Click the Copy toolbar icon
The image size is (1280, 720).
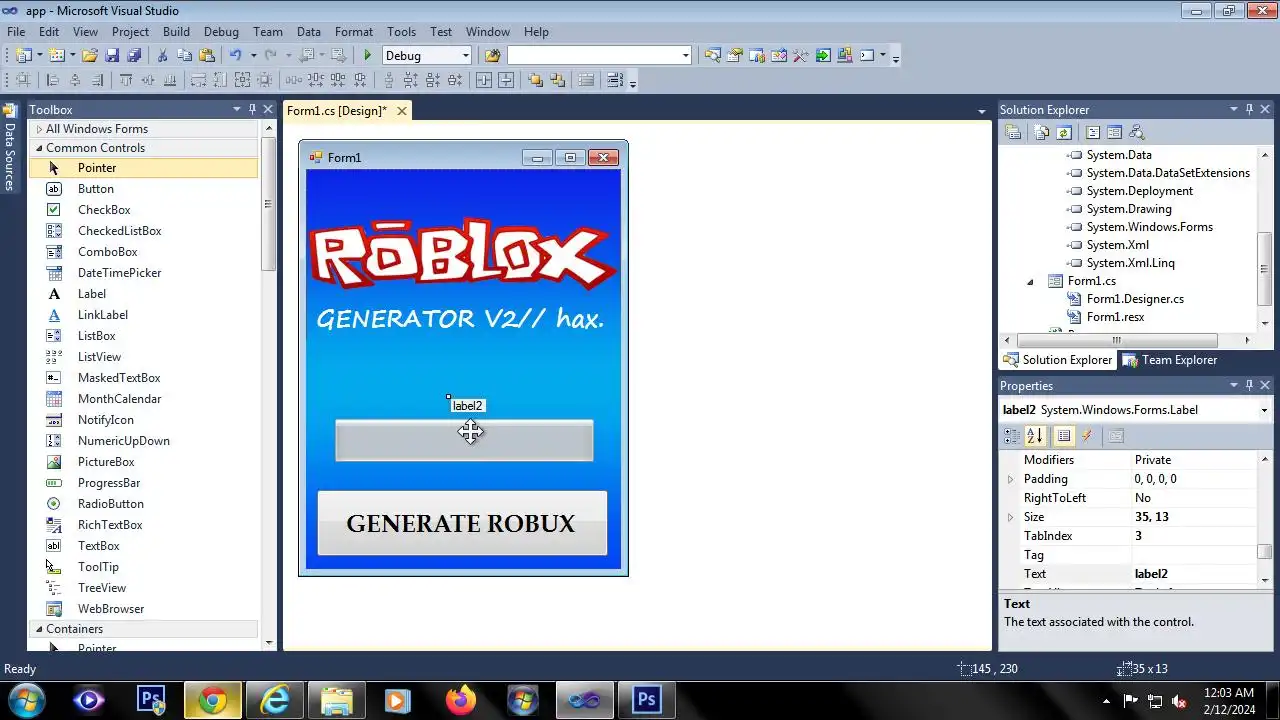tap(184, 56)
